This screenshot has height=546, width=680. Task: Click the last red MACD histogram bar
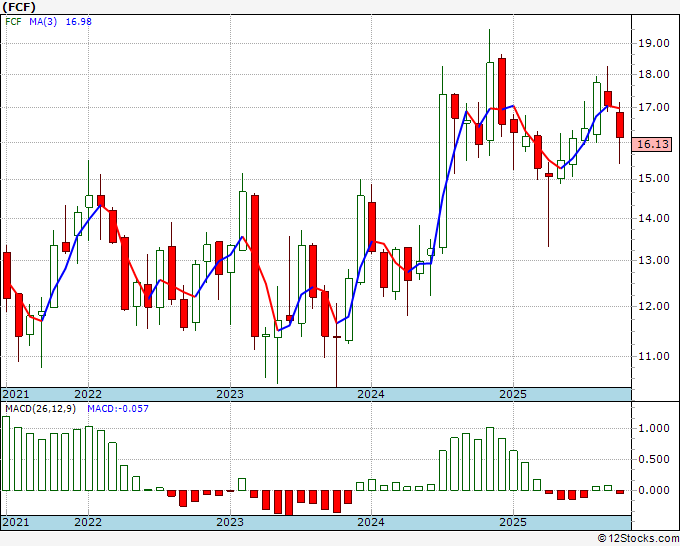tap(620, 492)
